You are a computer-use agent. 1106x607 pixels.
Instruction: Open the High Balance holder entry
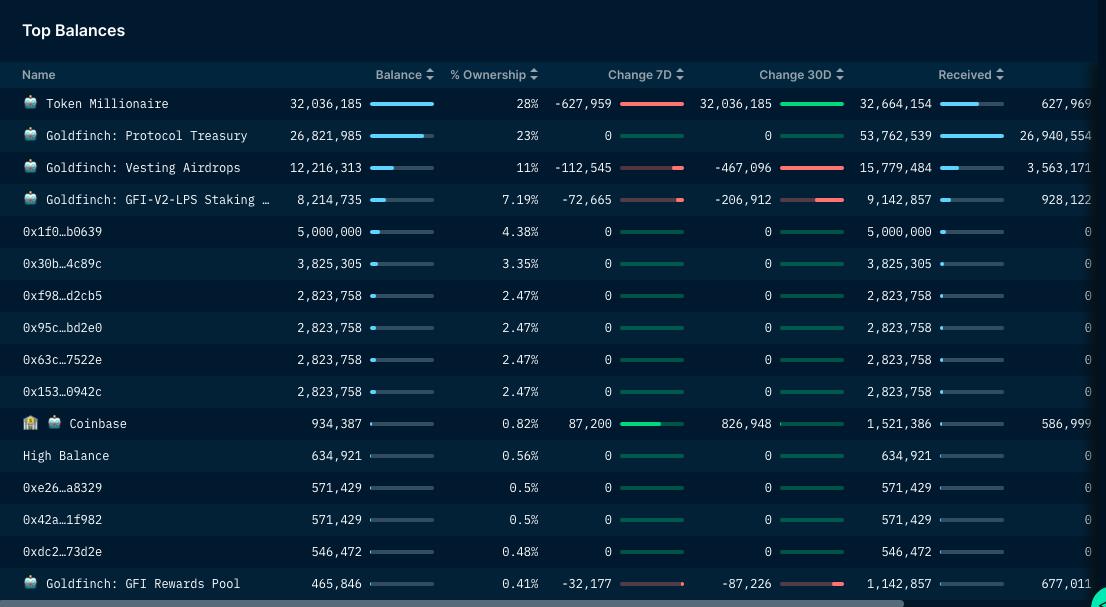(66, 455)
